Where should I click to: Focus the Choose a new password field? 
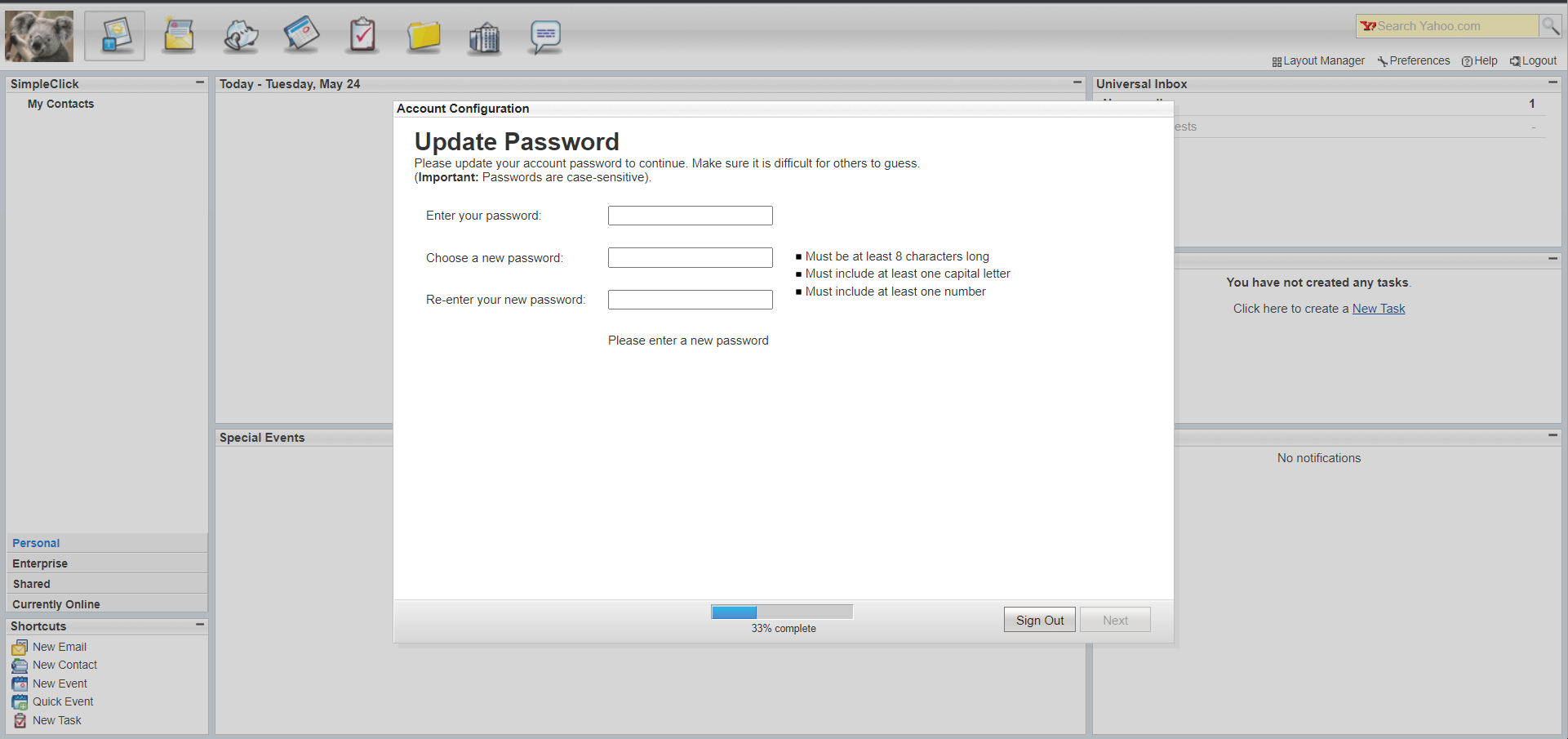(691, 258)
